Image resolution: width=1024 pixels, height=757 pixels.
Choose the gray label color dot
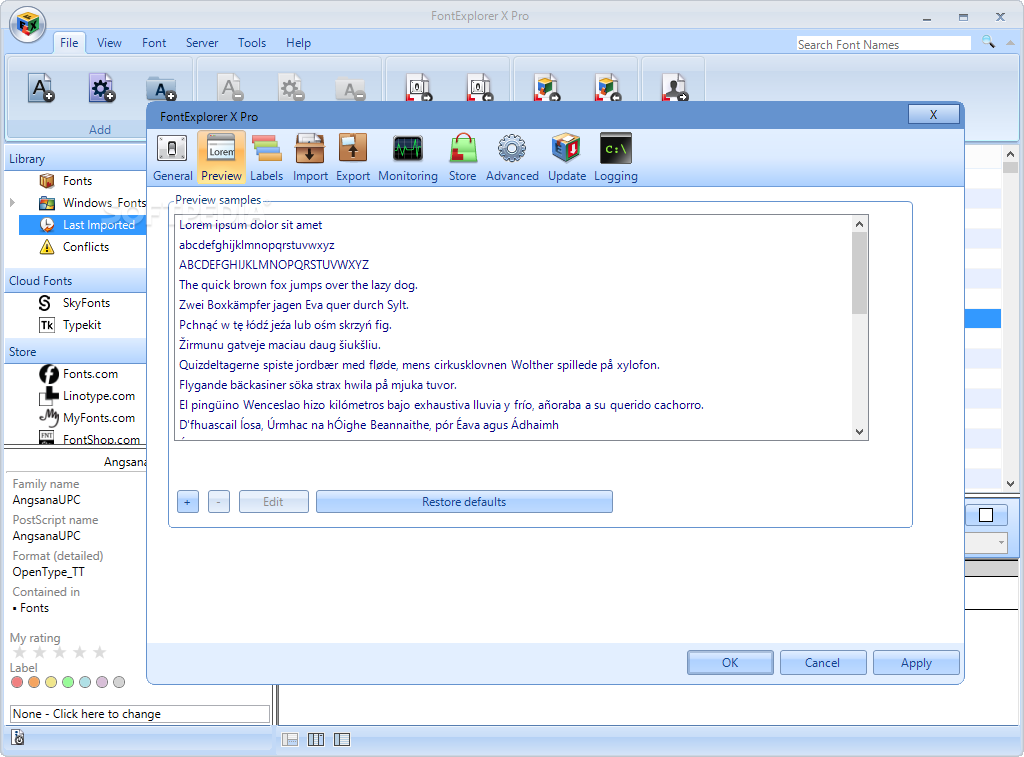click(x=119, y=682)
